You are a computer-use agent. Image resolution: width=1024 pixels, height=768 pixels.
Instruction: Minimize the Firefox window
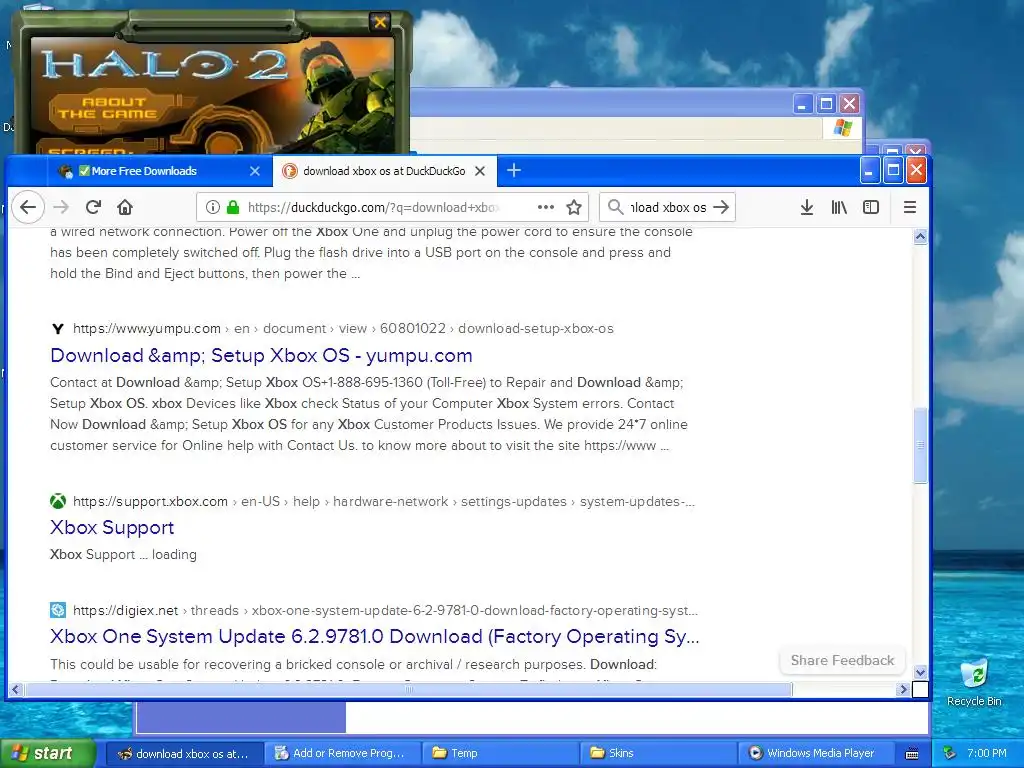coord(869,170)
